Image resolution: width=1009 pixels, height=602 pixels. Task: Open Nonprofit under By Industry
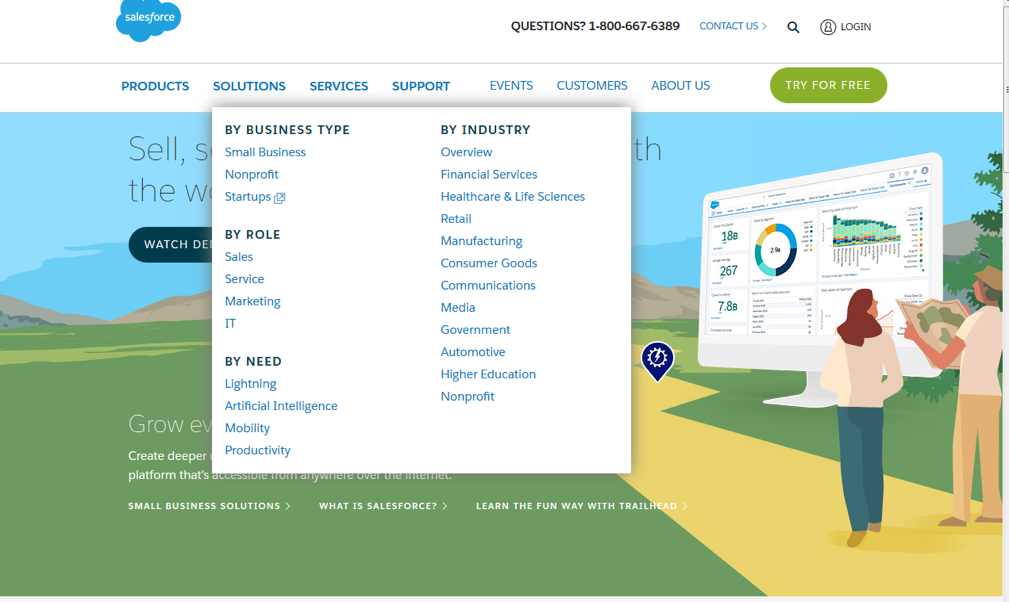click(x=468, y=397)
